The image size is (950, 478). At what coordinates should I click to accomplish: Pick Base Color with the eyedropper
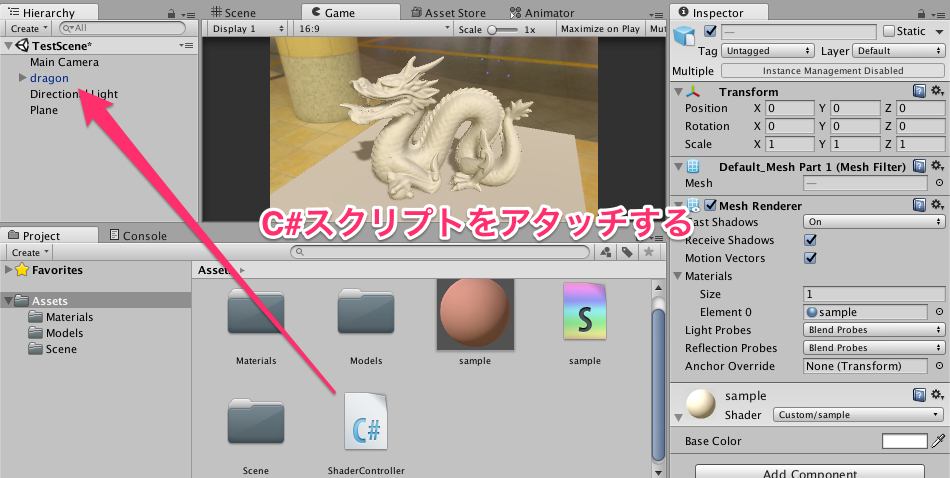938,441
